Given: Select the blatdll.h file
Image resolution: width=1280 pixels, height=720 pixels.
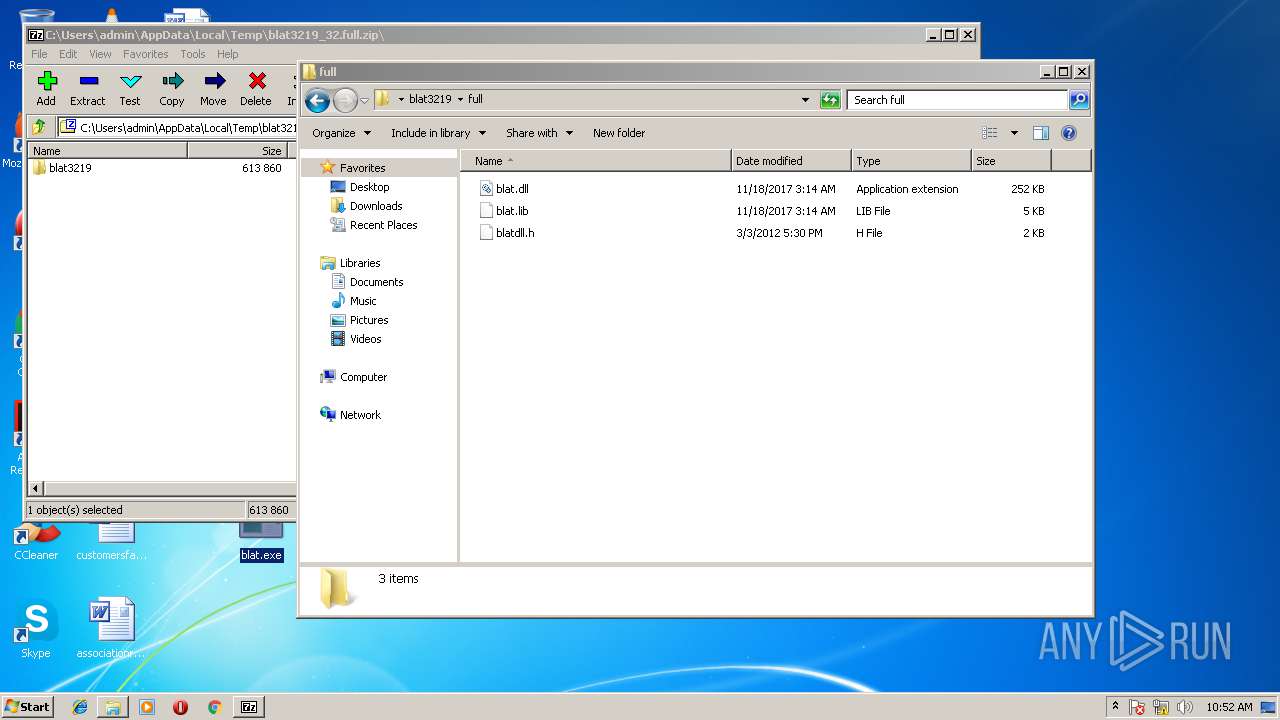Looking at the screenshot, I should click(x=515, y=233).
